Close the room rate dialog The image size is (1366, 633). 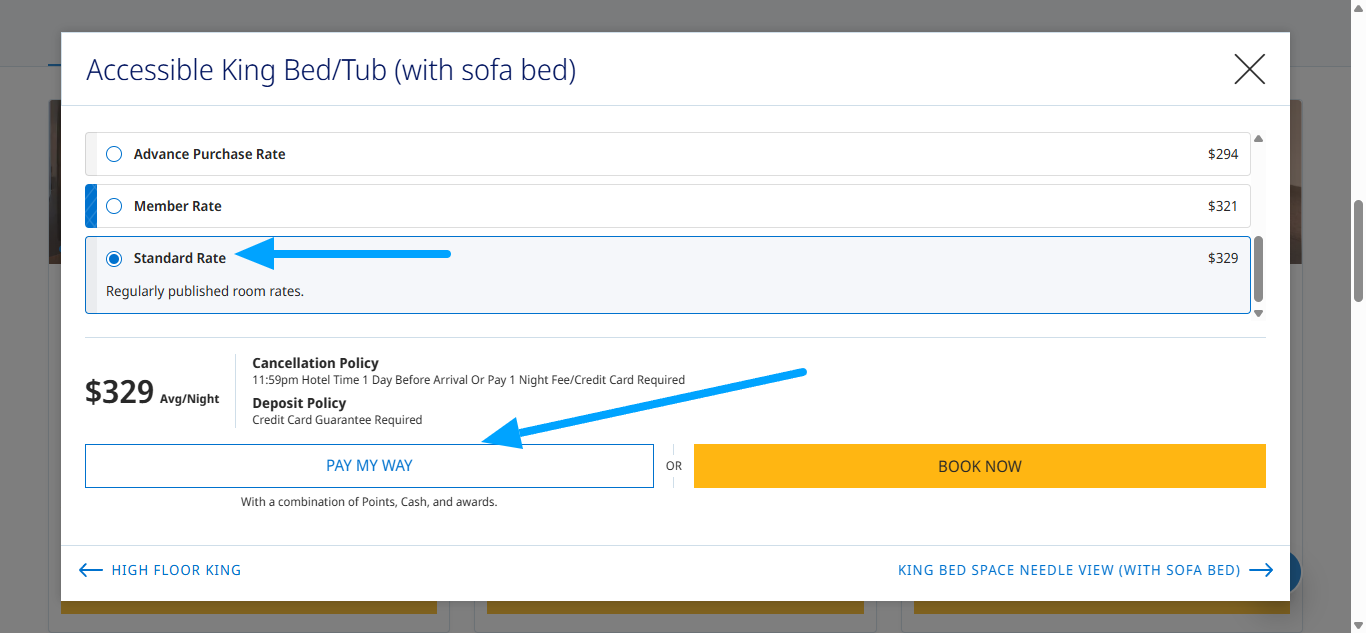(1250, 69)
